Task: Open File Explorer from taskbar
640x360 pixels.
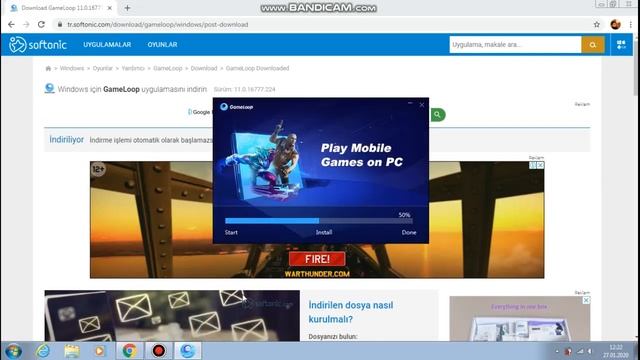Action: tap(72, 351)
